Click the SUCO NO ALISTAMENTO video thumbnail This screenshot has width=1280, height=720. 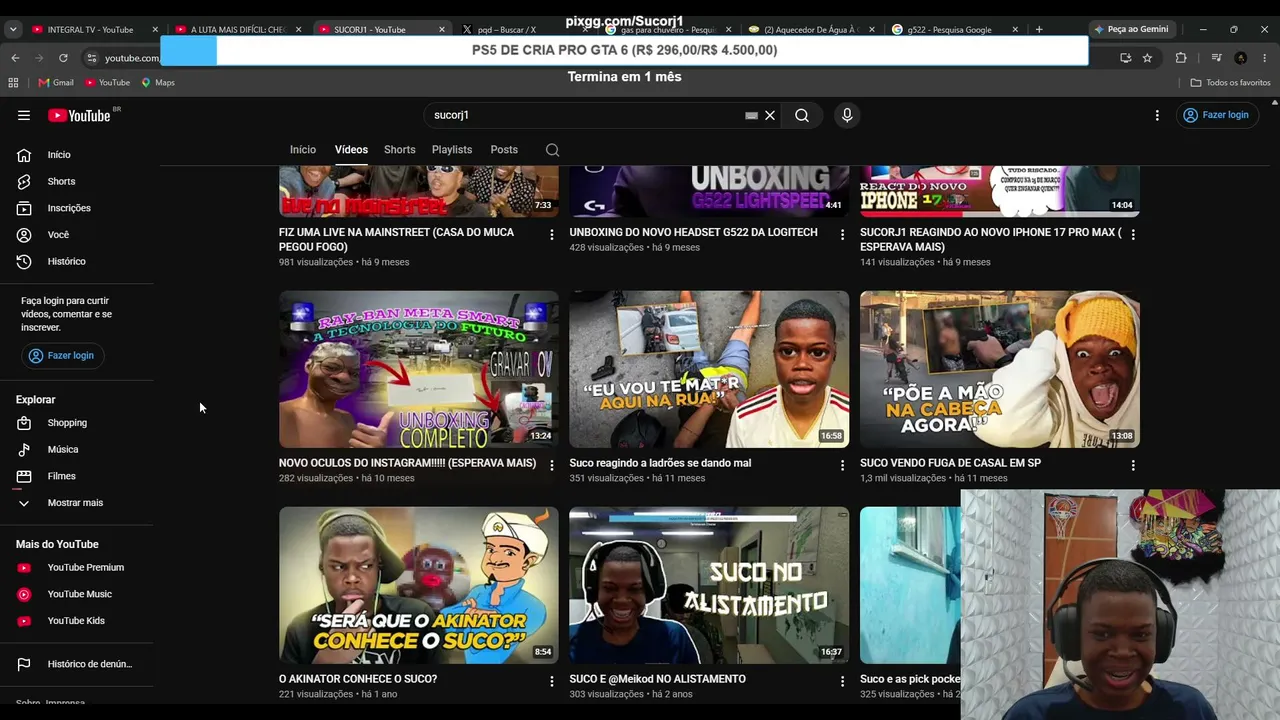709,585
